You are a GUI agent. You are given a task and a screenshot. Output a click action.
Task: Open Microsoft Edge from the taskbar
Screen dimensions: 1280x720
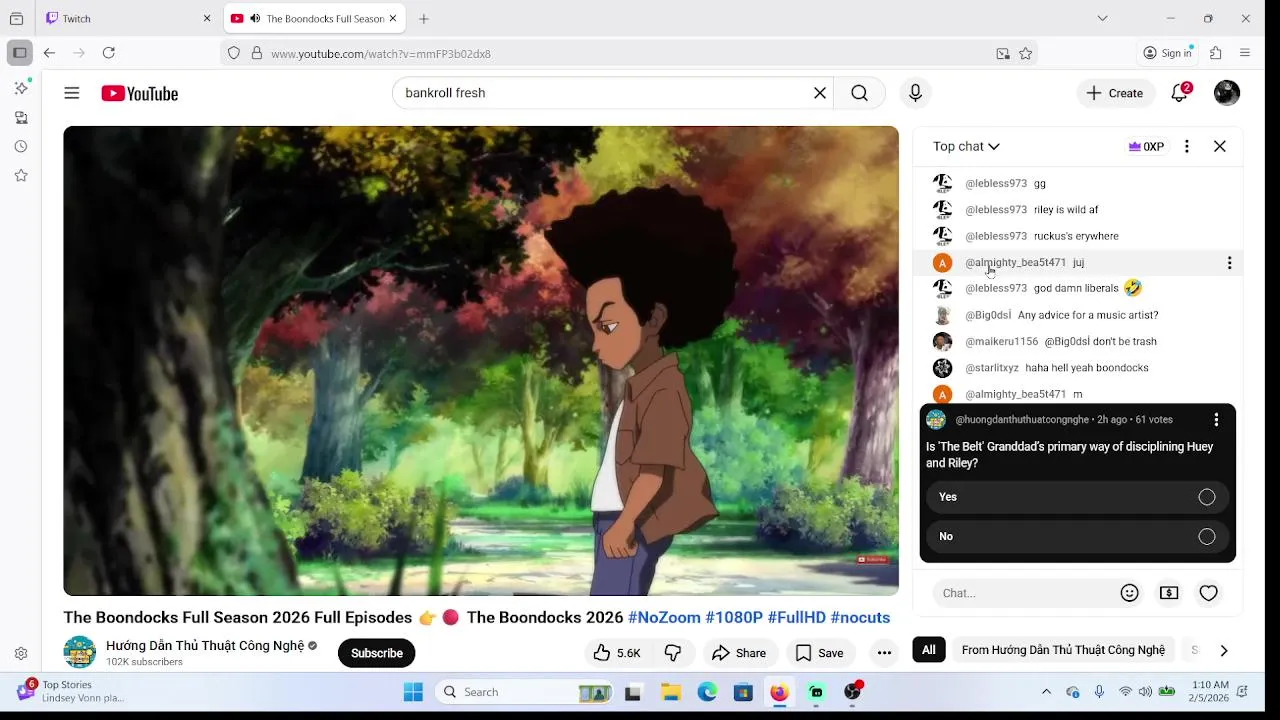[707, 692]
